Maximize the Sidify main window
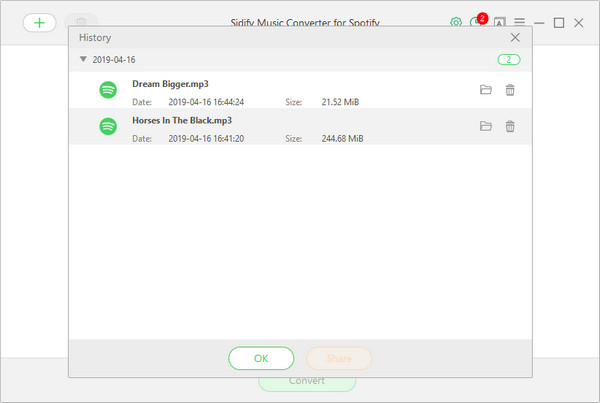 click(x=559, y=23)
